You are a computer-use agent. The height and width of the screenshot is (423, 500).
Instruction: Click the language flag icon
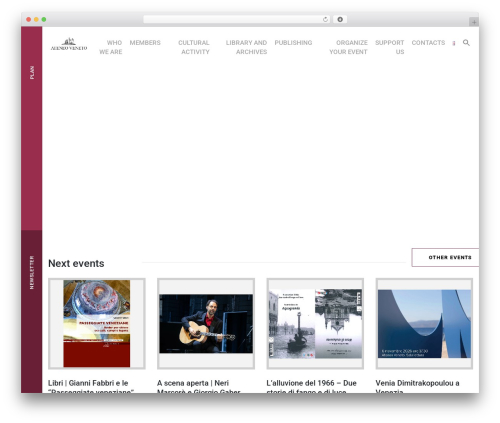(454, 43)
